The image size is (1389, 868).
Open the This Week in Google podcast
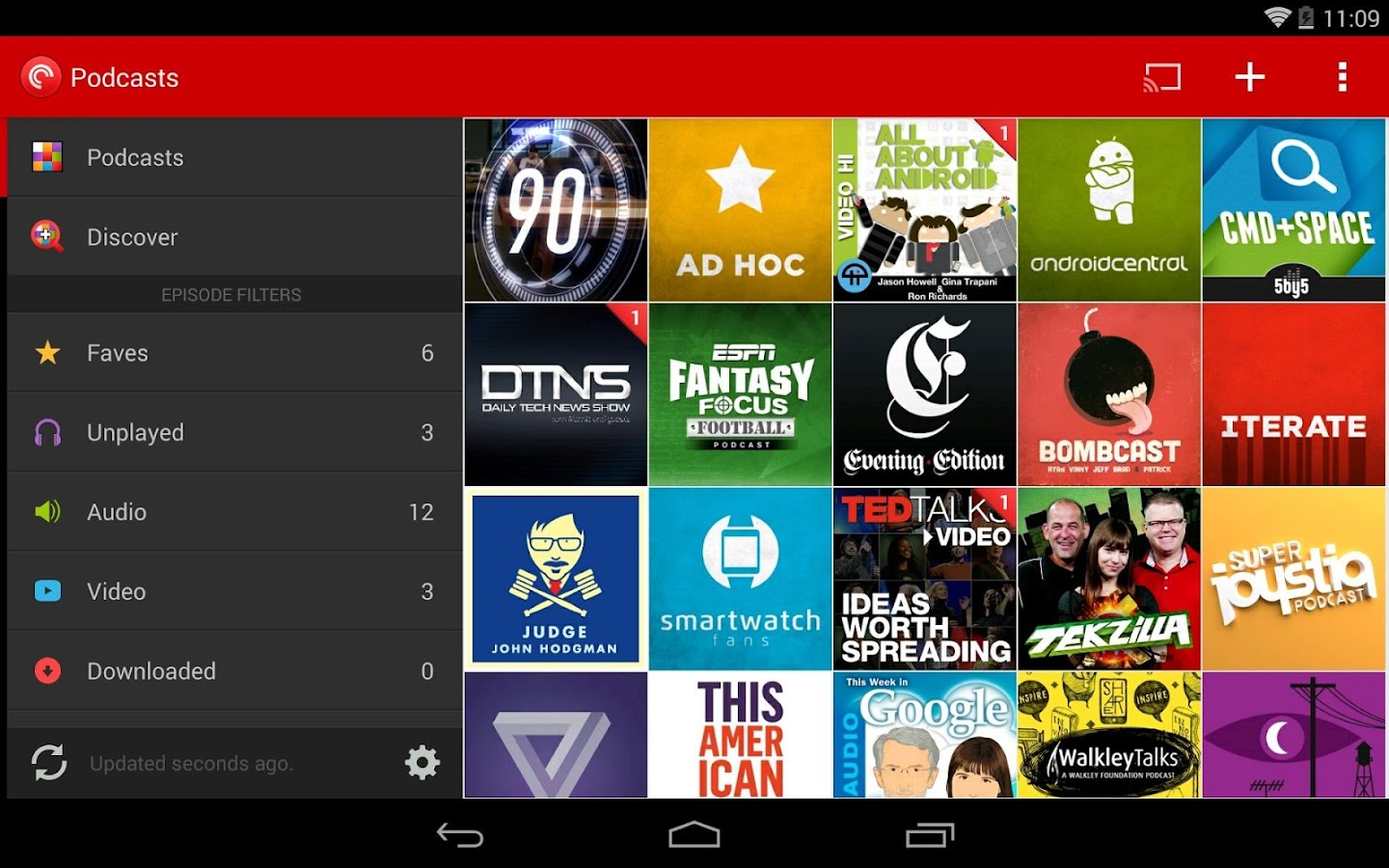pos(925,735)
